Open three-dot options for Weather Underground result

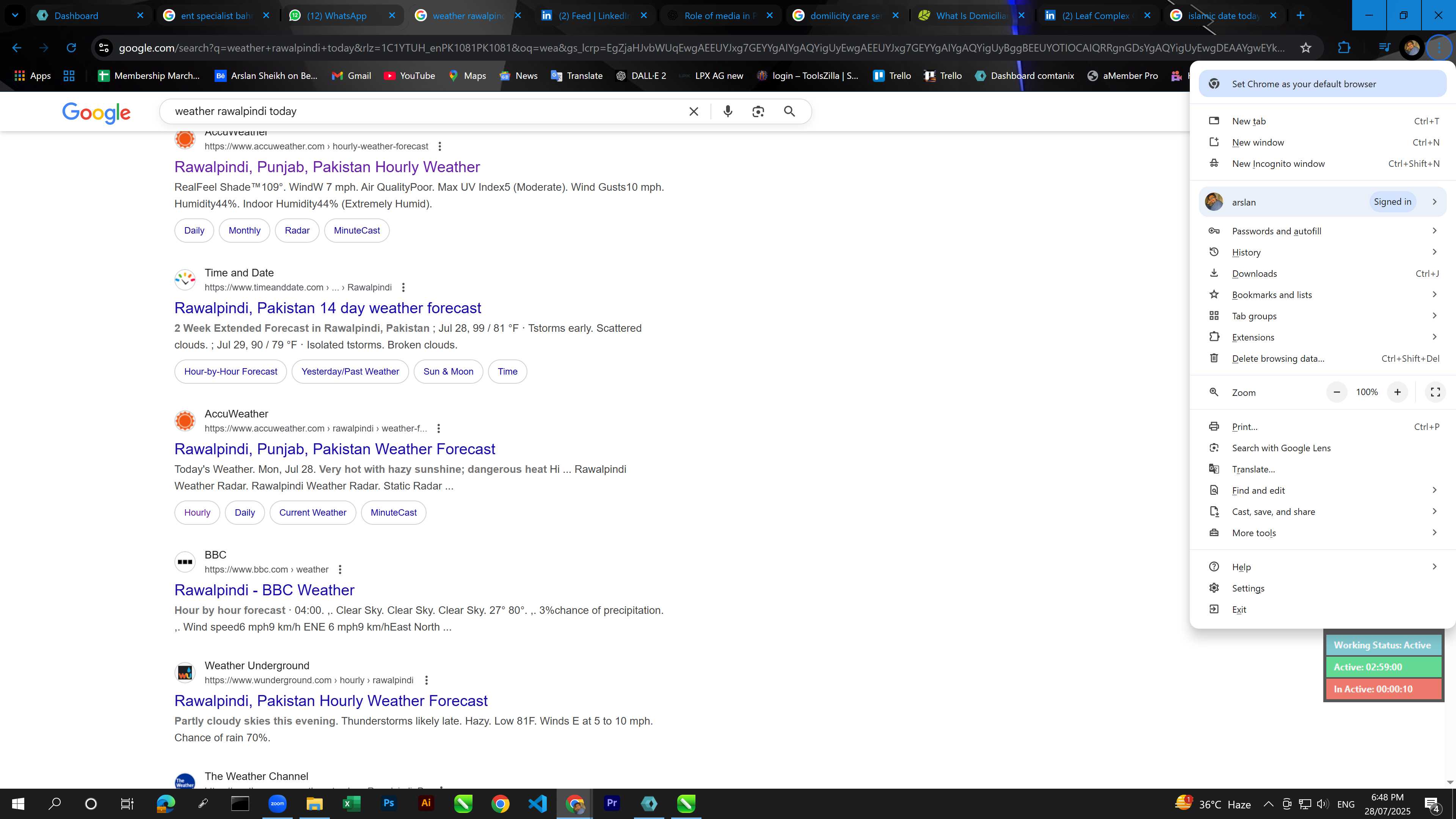426,681
